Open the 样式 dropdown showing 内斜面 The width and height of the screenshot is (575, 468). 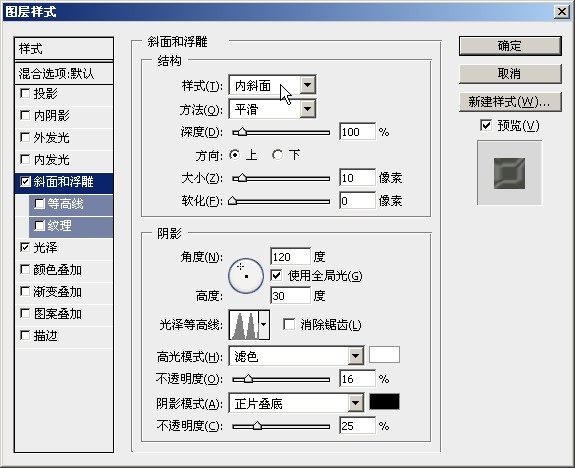(x=272, y=85)
